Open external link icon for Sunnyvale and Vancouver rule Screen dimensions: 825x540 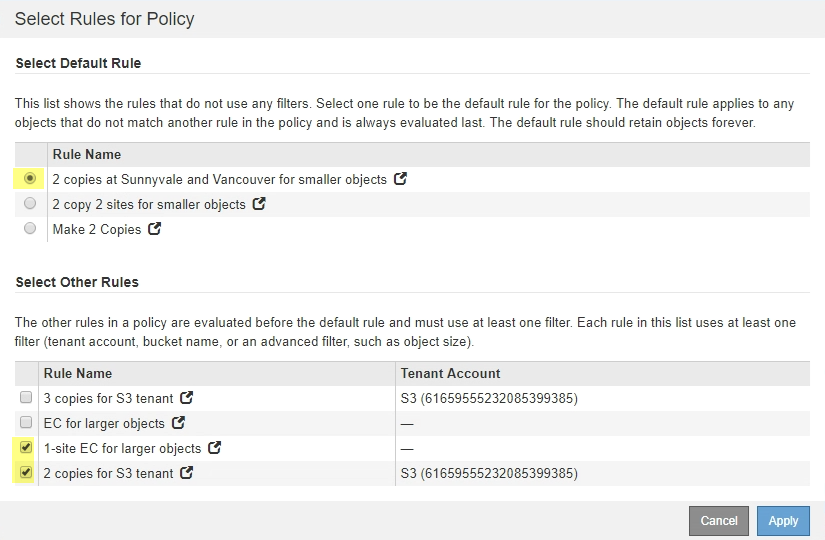(x=401, y=179)
